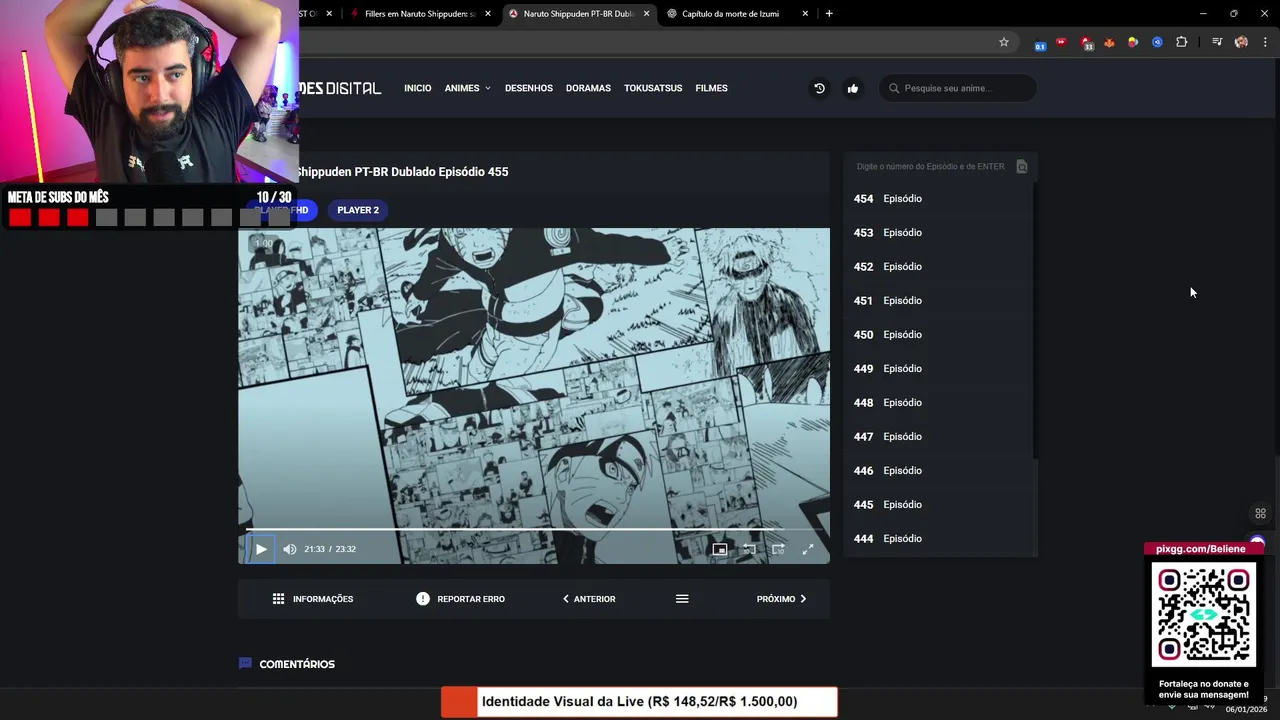
Task: Open a new browser tab
Action: 829,14
